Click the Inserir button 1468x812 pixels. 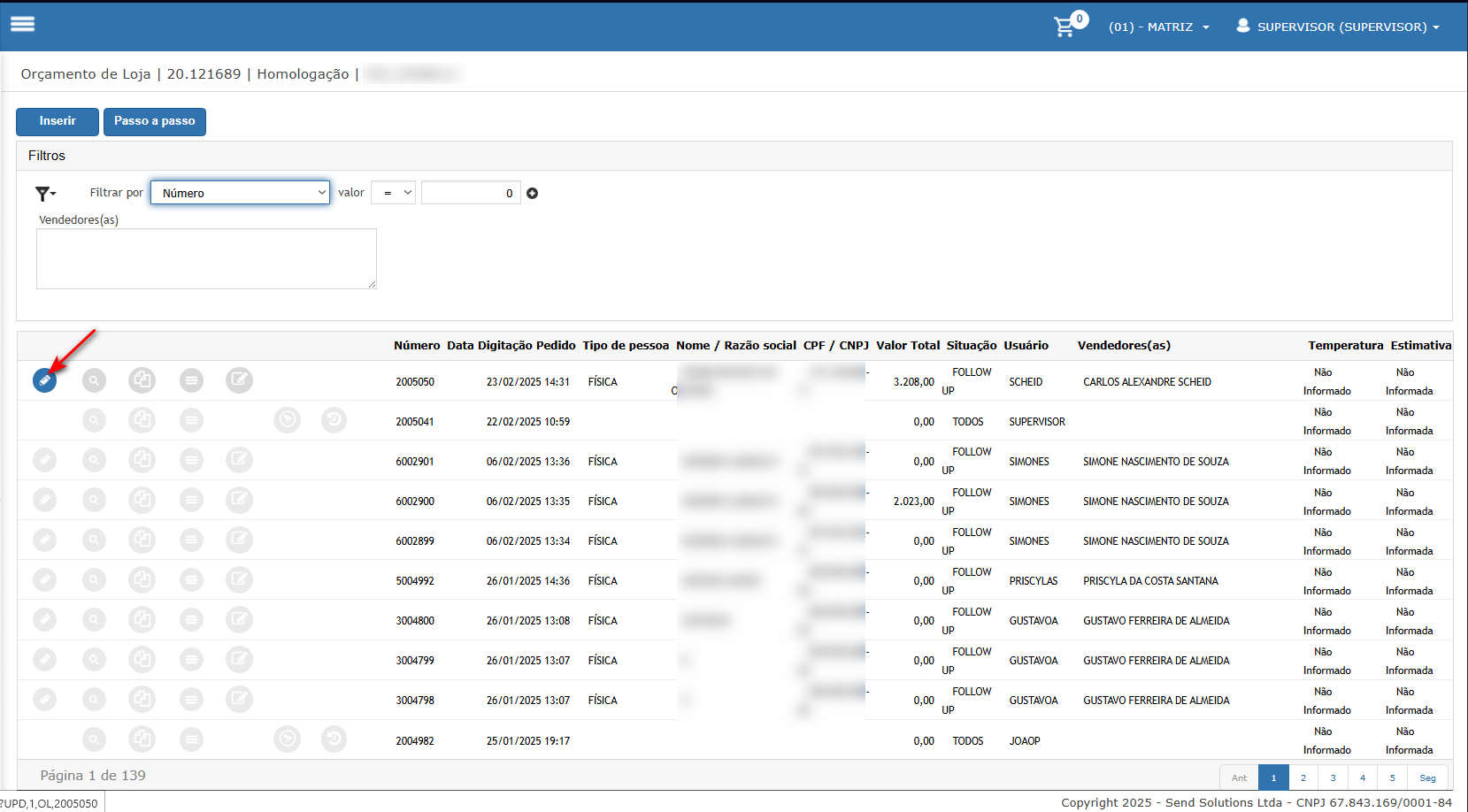click(x=58, y=121)
